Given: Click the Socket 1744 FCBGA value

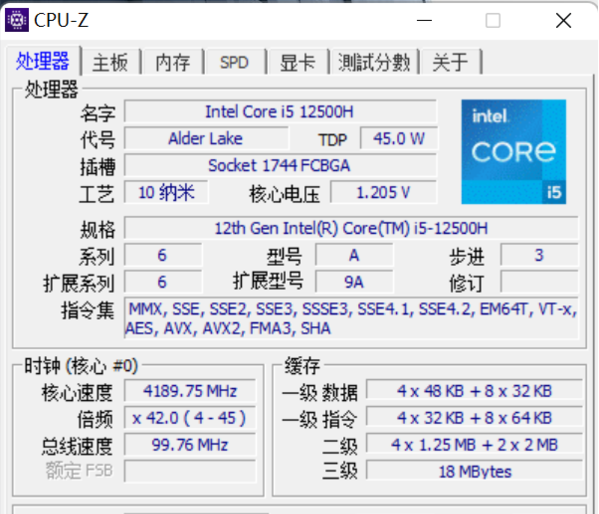Looking at the screenshot, I should (x=280, y=165).
